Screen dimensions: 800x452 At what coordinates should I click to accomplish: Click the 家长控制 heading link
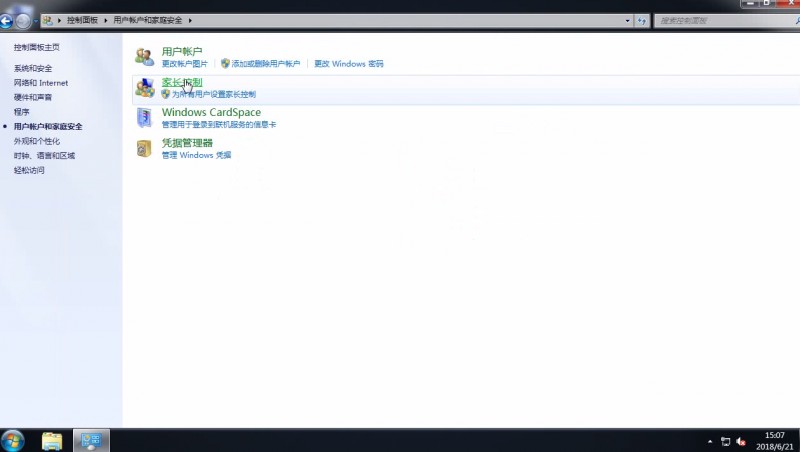click(x=182, y=82)
